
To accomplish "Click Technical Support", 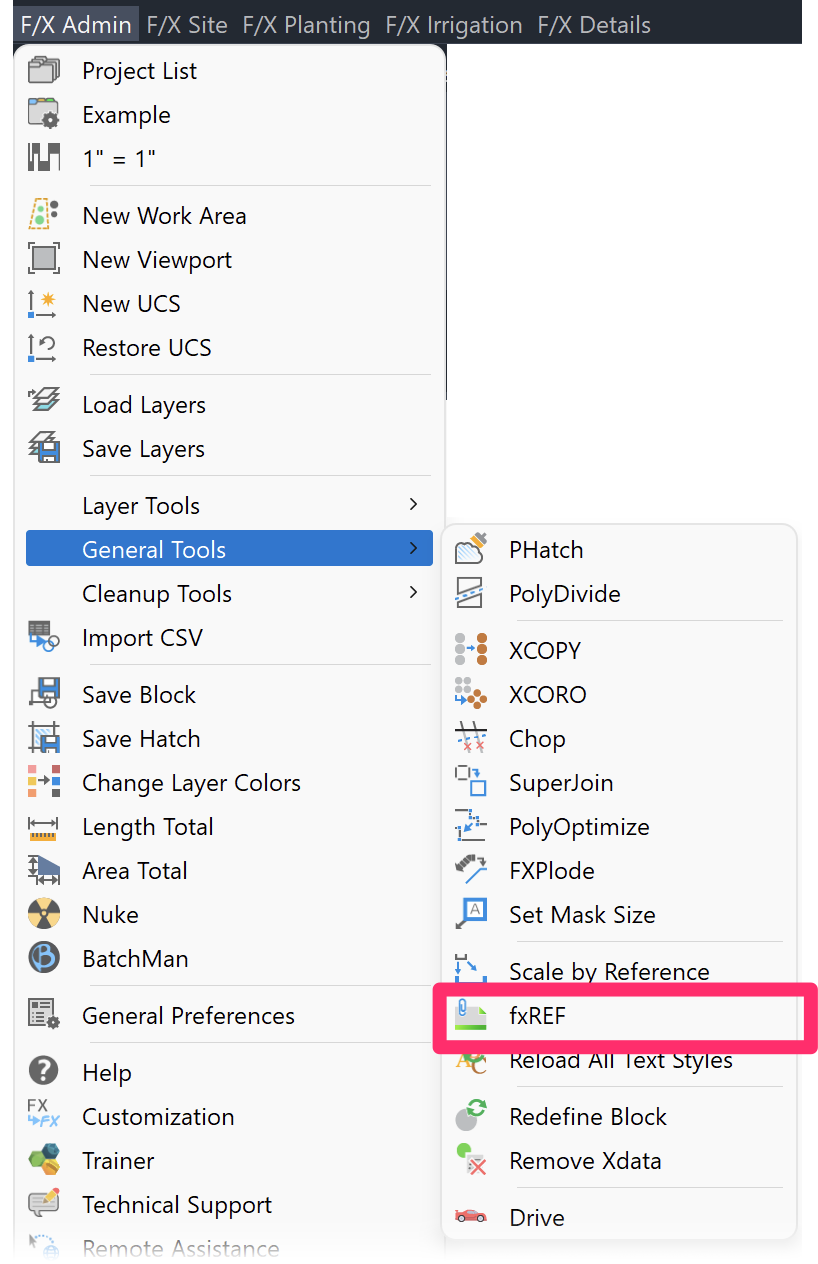I will 177,1204.
